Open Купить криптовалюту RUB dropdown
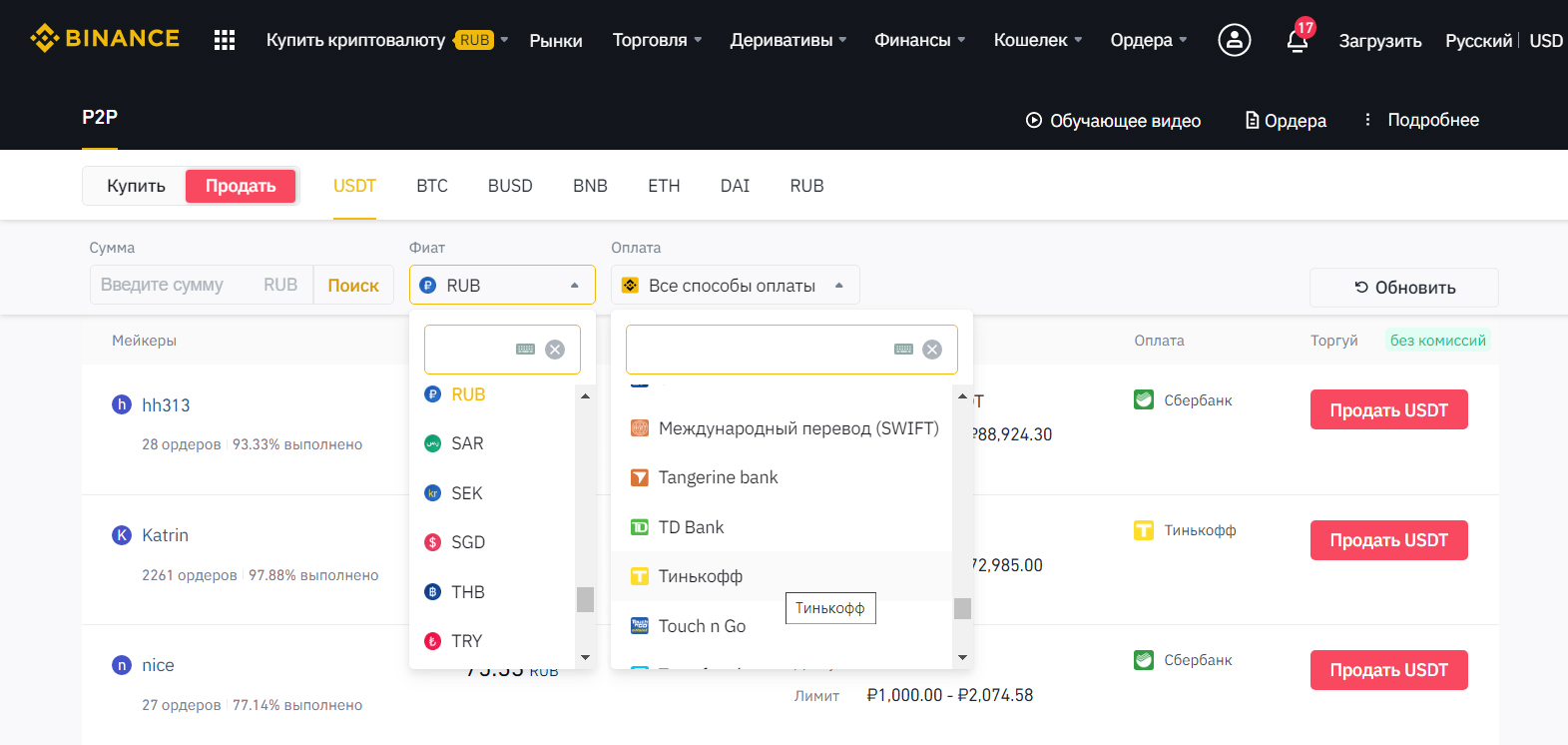The image size is (1568, 745). (387, 40)
